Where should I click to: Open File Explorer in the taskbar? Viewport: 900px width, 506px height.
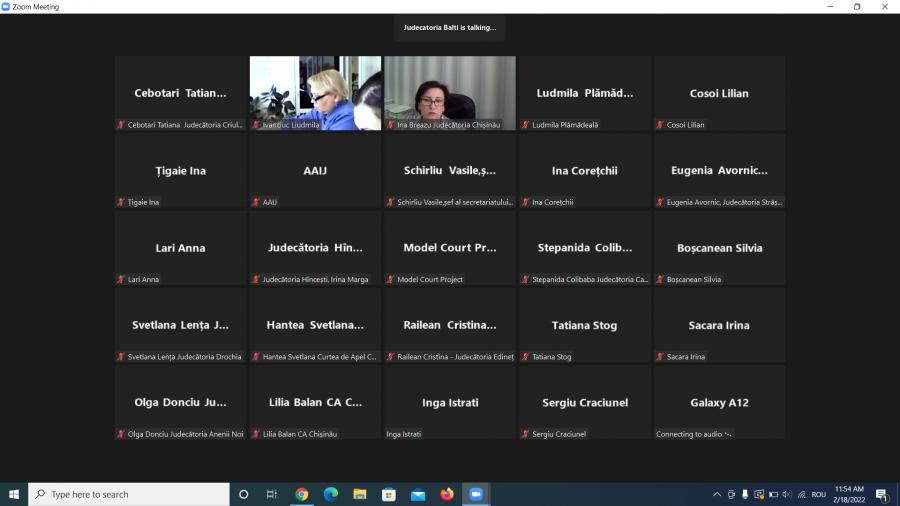tap(359, 494)
